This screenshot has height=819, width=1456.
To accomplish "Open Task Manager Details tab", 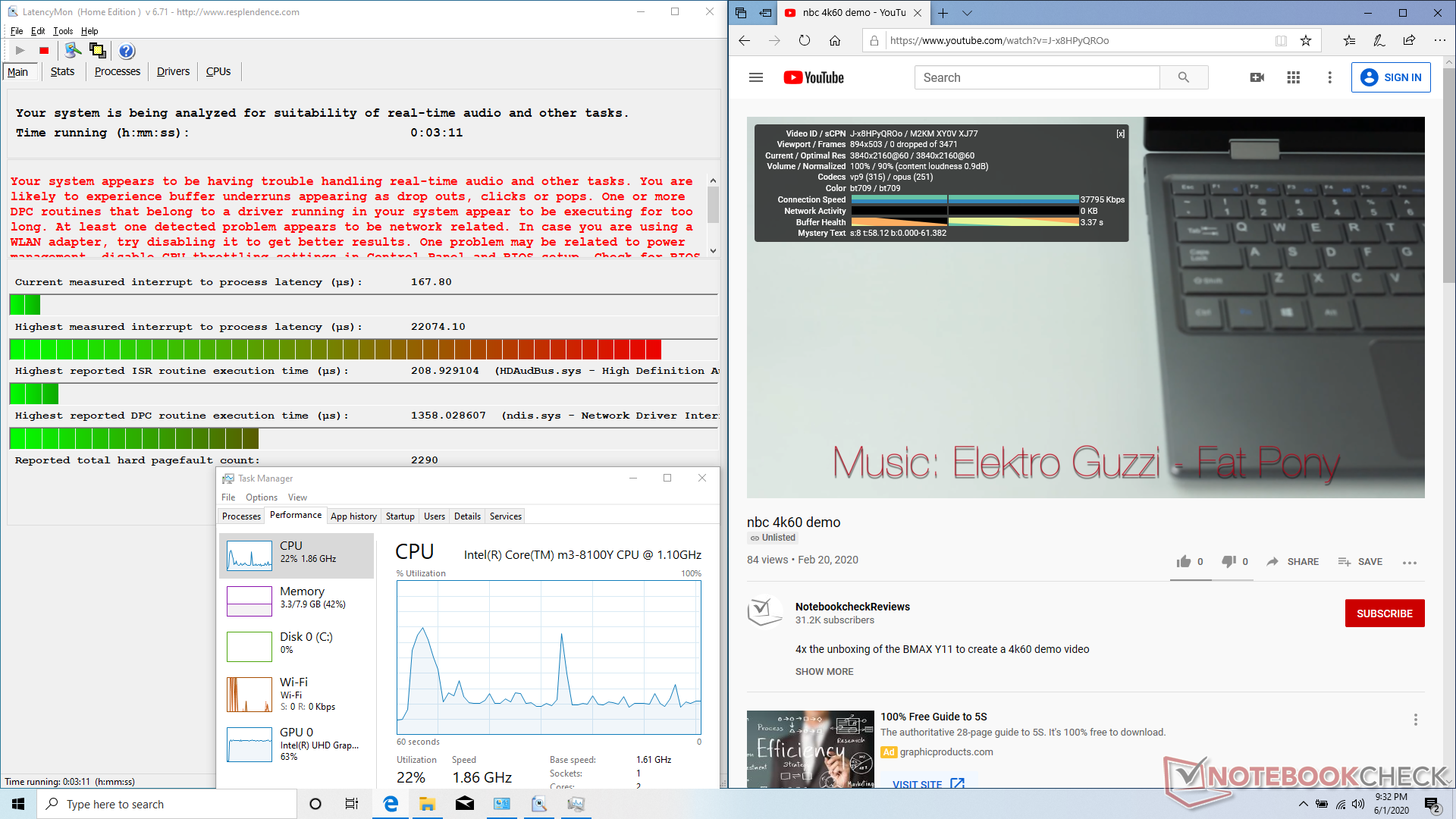I will click(467, 516).
